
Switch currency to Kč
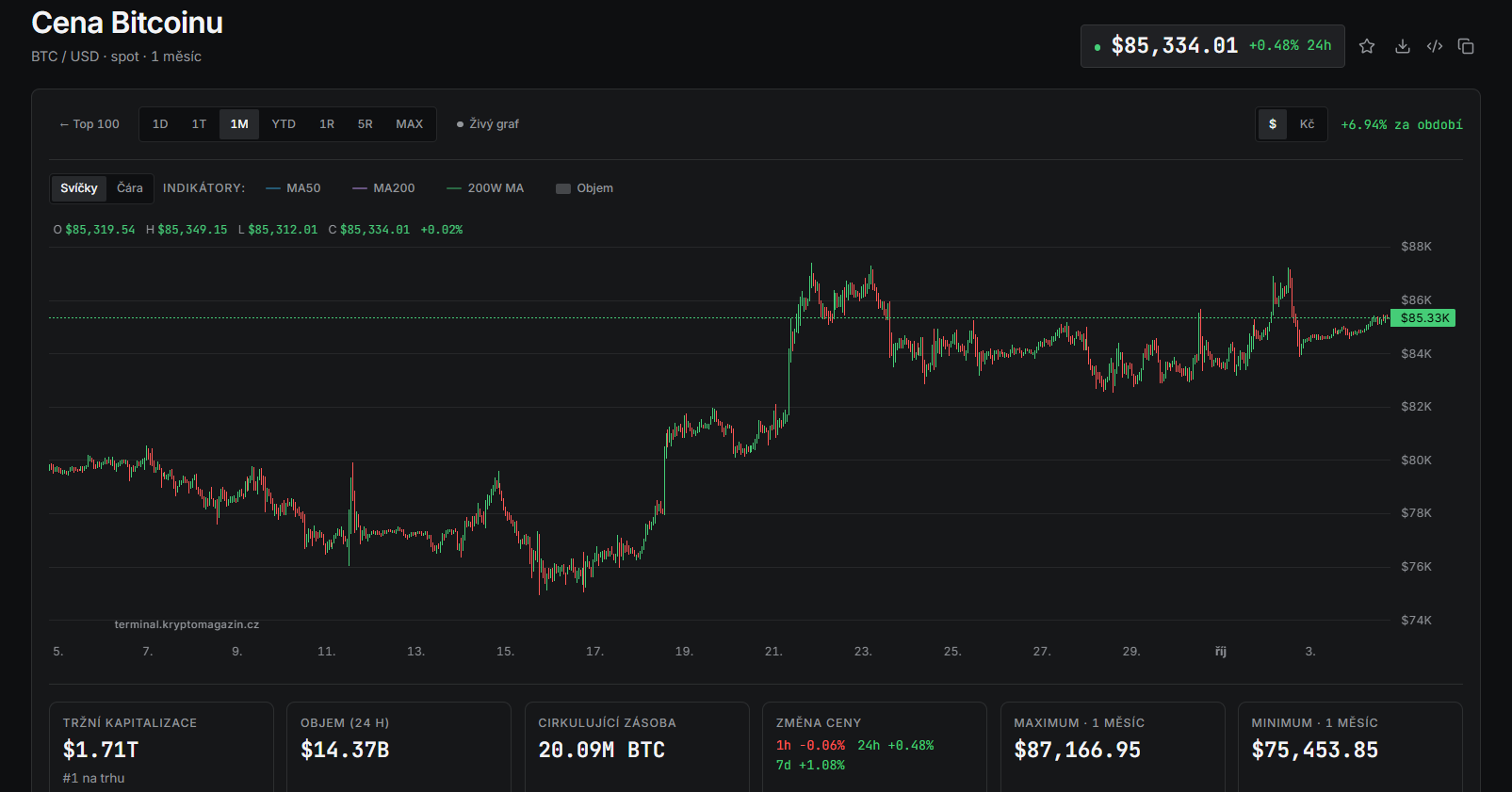(x=1307, y=124)
